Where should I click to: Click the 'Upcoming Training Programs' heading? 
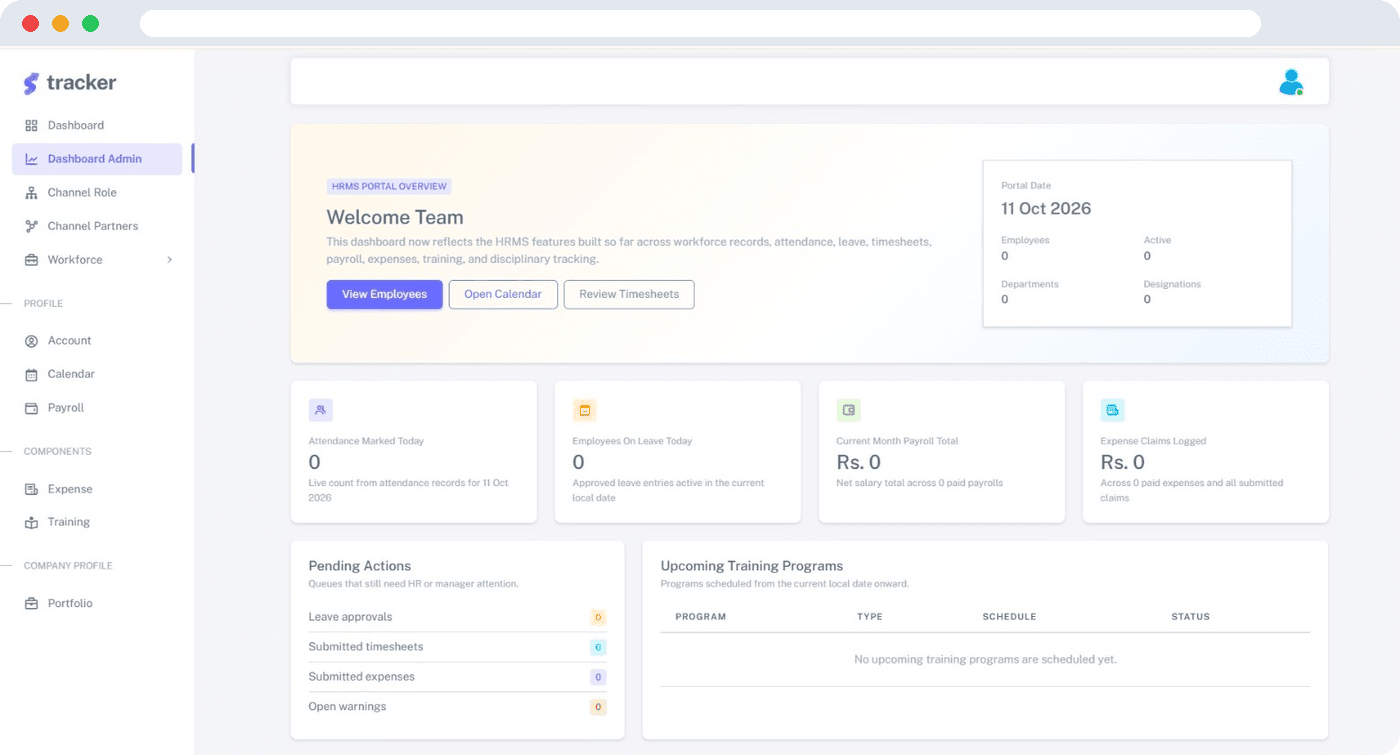pyautogui.click(x=752, y=566)
